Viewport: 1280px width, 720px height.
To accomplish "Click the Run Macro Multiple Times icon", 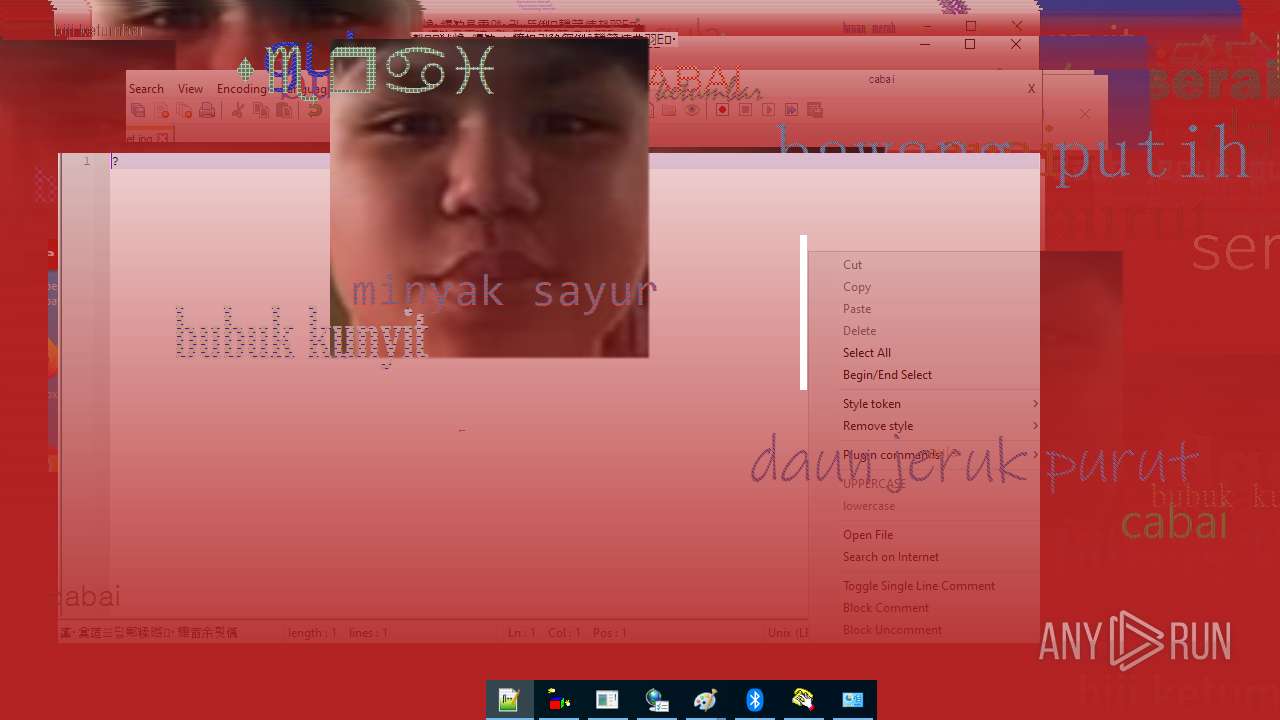I will [791, 110].
